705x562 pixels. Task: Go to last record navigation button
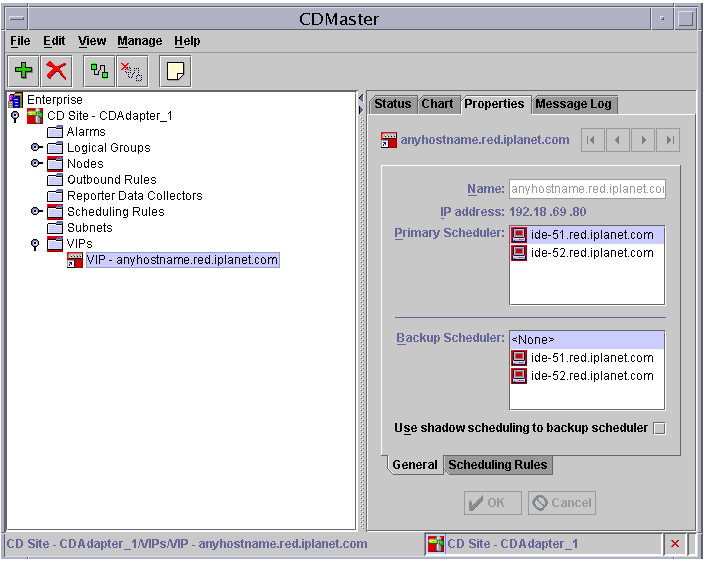[668, 140]
